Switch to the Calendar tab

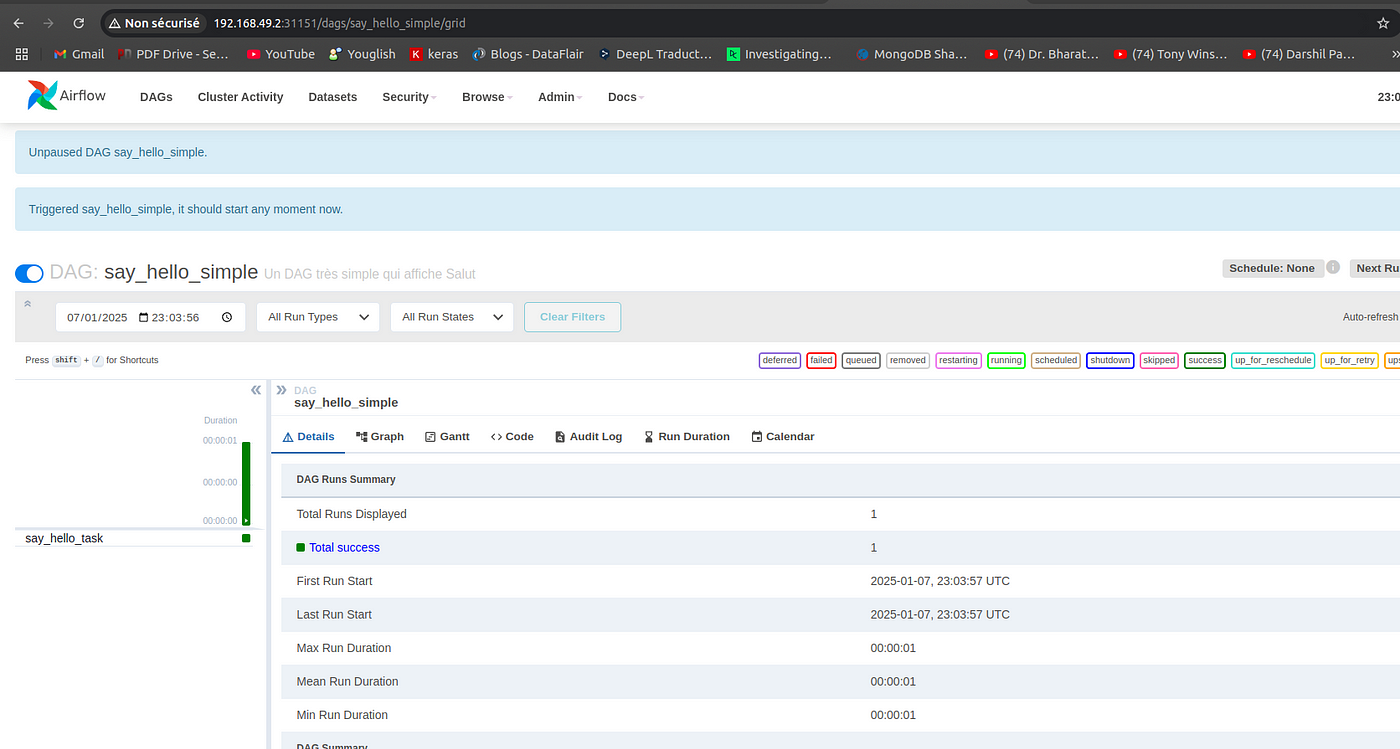pyautogui.click(x=783, y=437)
